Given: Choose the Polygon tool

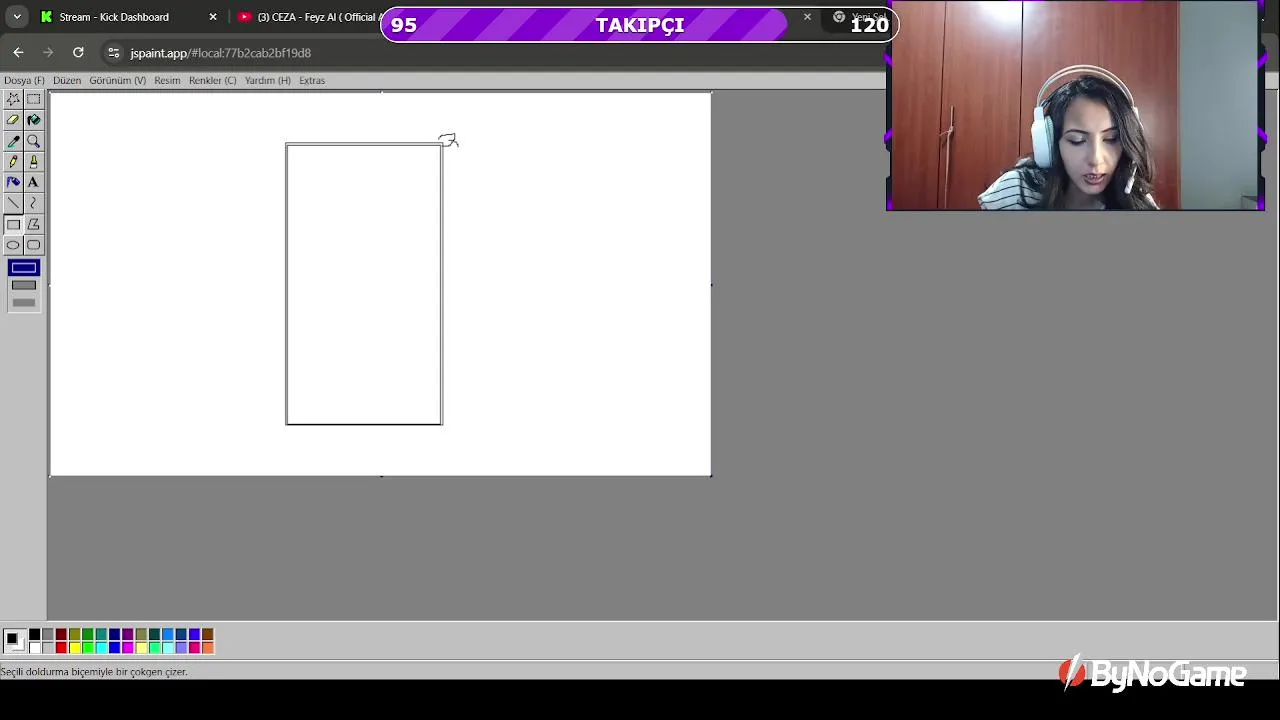Looking at the screenshot, I should pos(33,224).
